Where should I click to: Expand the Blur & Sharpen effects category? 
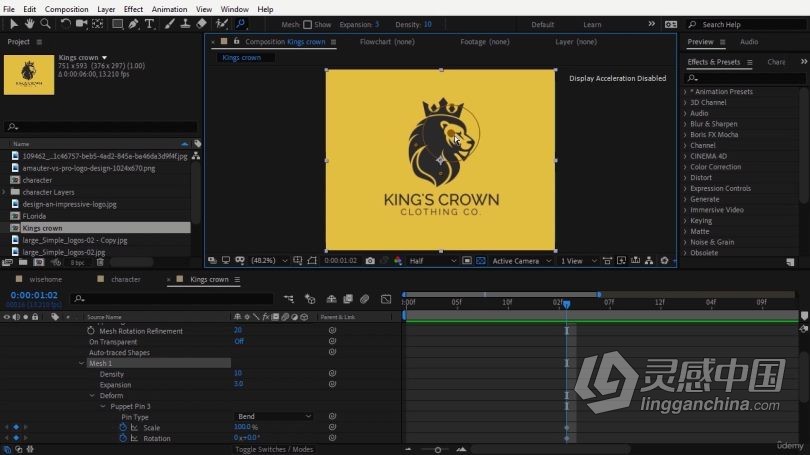click(x=686, y=124)
